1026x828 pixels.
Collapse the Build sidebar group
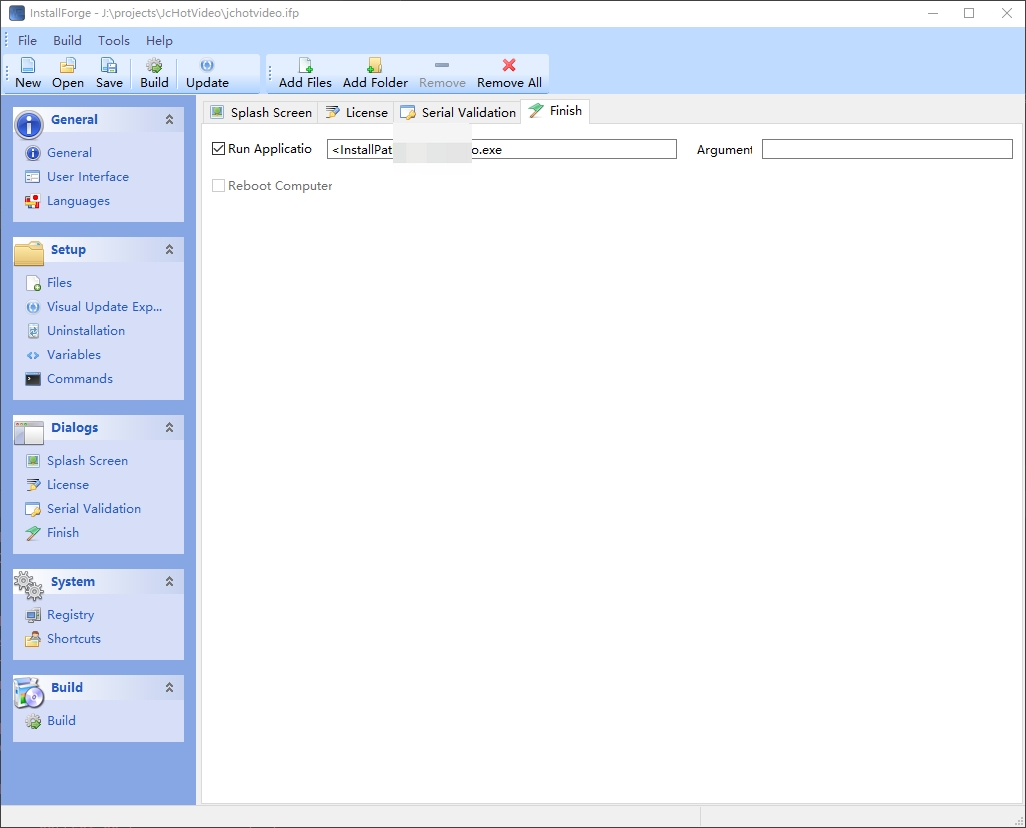pos(169,687)
